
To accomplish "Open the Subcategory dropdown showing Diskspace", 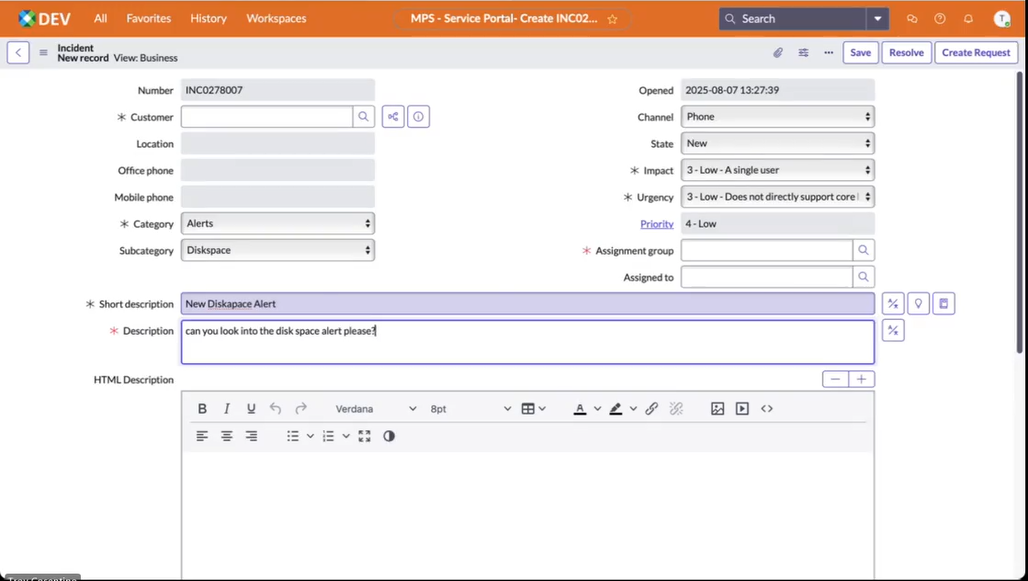I will pyautogui.click(x=277, y=250).
